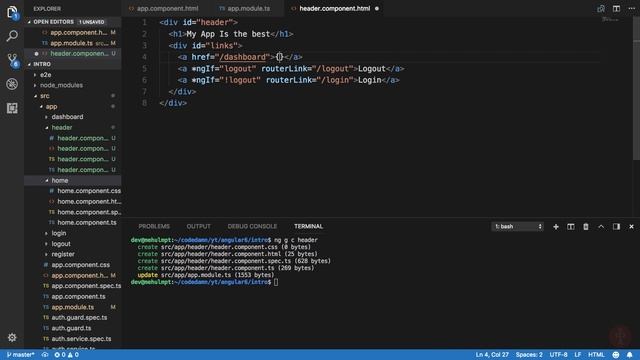
Task: Open the Output panel tab
Action: 198,227
